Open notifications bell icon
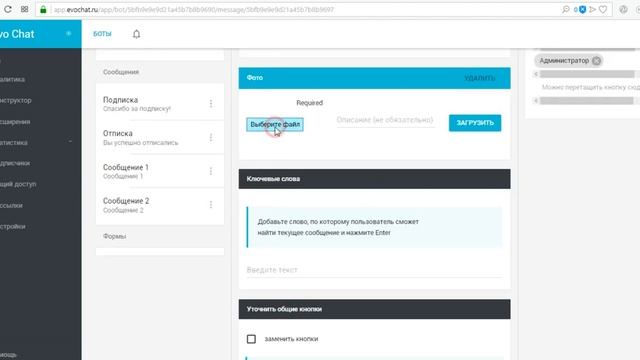Screen dimensions: 640x360 point(136,34)
